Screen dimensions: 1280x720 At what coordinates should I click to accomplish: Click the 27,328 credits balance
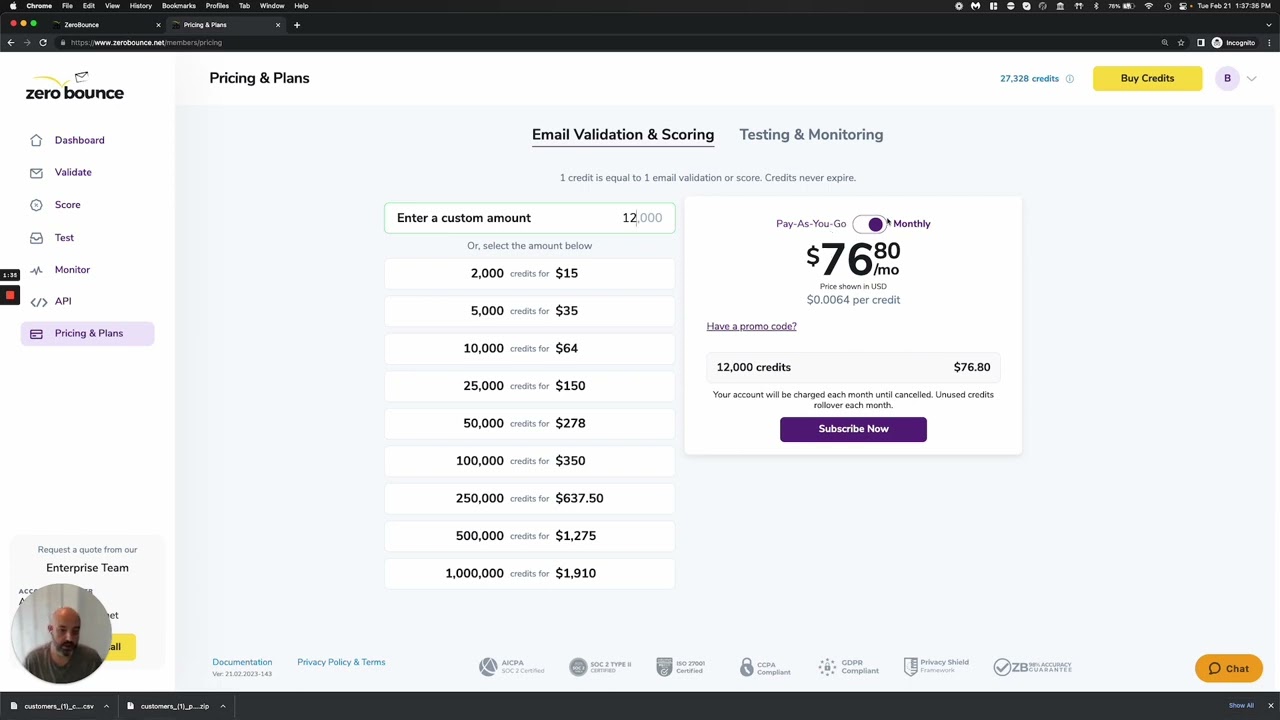point(1029,78)
